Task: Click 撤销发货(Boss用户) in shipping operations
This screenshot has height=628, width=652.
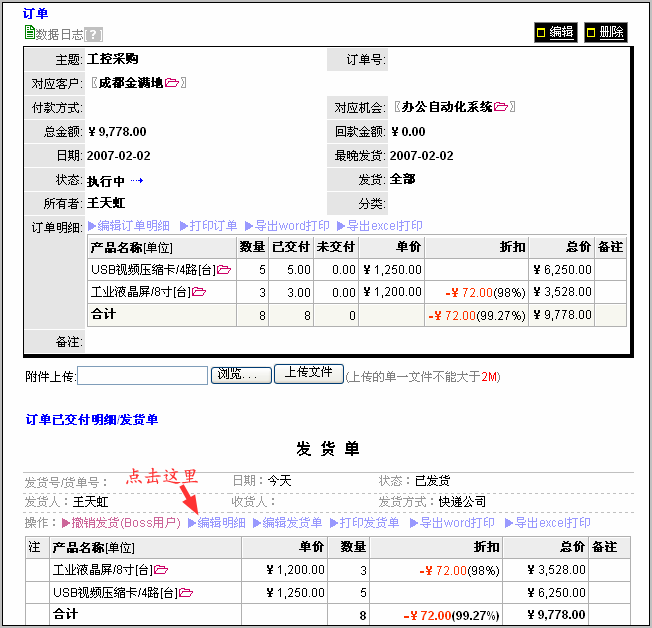Action: [120, 522]
